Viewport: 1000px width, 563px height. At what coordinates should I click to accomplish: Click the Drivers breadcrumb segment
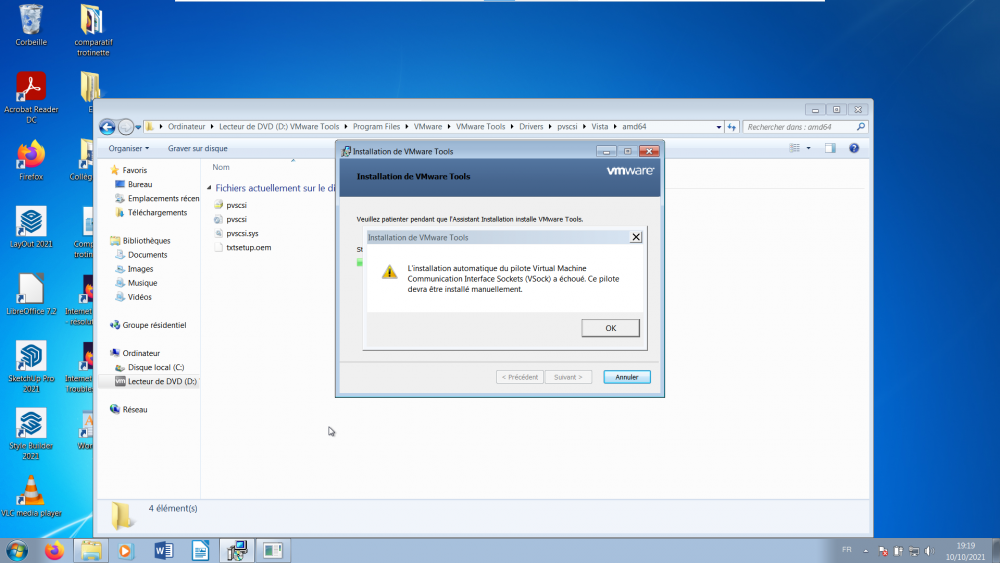click(x=531, y=126)
